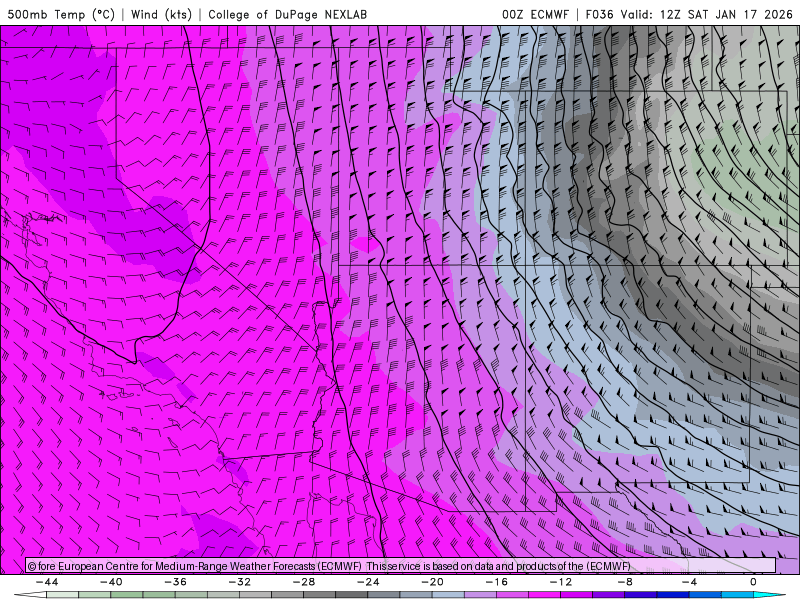This screenshot has height=600, width=800.
Task: Click the -28 colorbar label
Action: point(304,582)
